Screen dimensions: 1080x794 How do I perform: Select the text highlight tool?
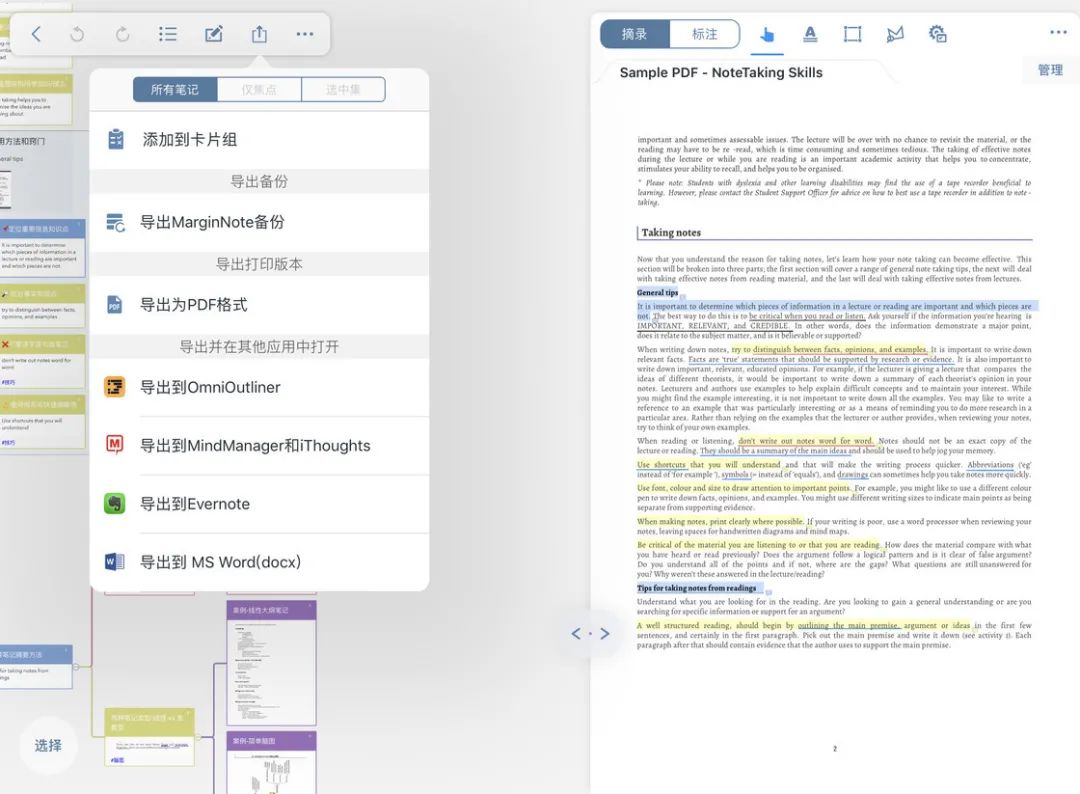810,34
